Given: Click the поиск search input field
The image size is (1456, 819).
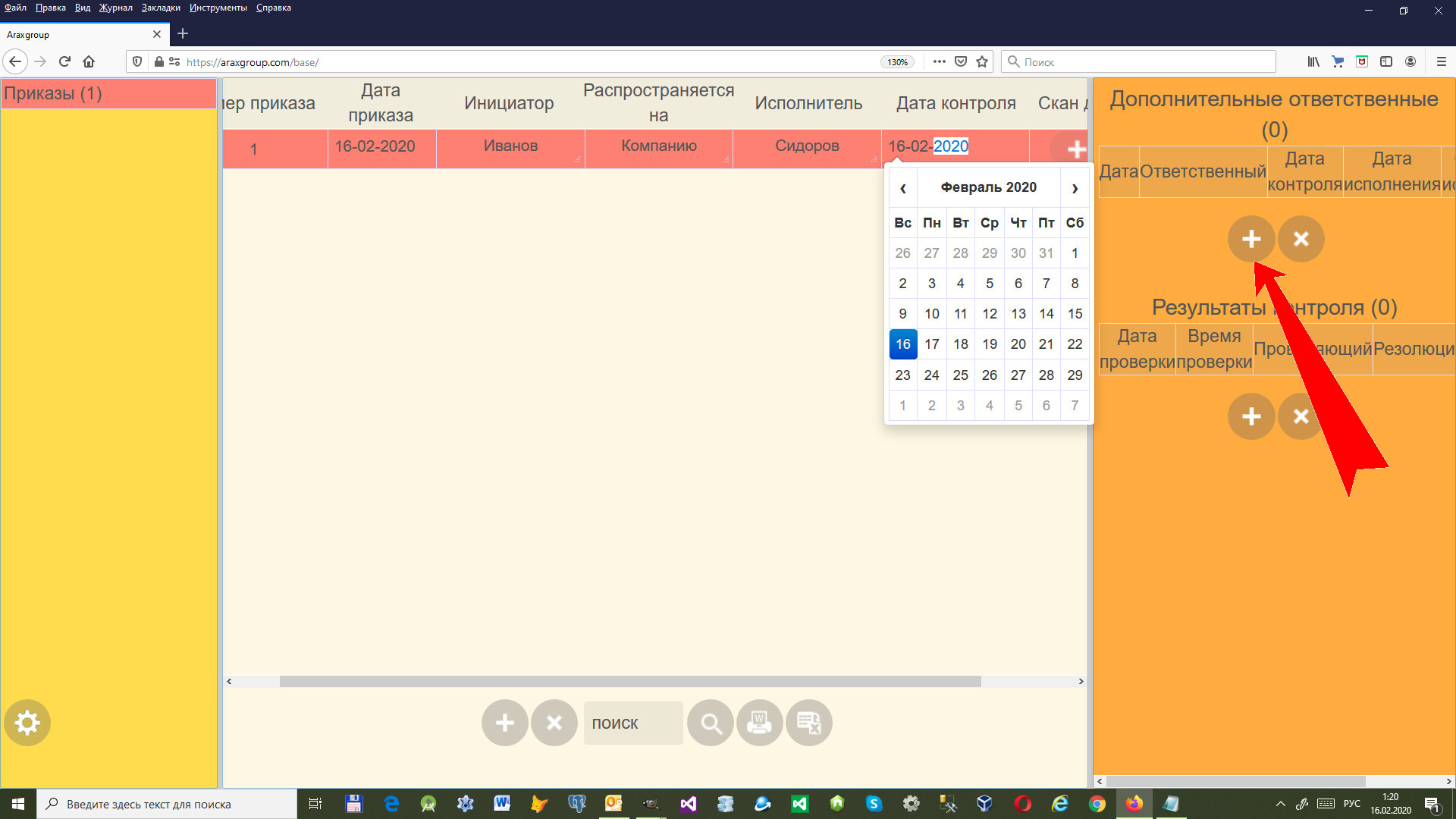Looking at the screenshot, I should pyautogui.click(x=632, y=723).
